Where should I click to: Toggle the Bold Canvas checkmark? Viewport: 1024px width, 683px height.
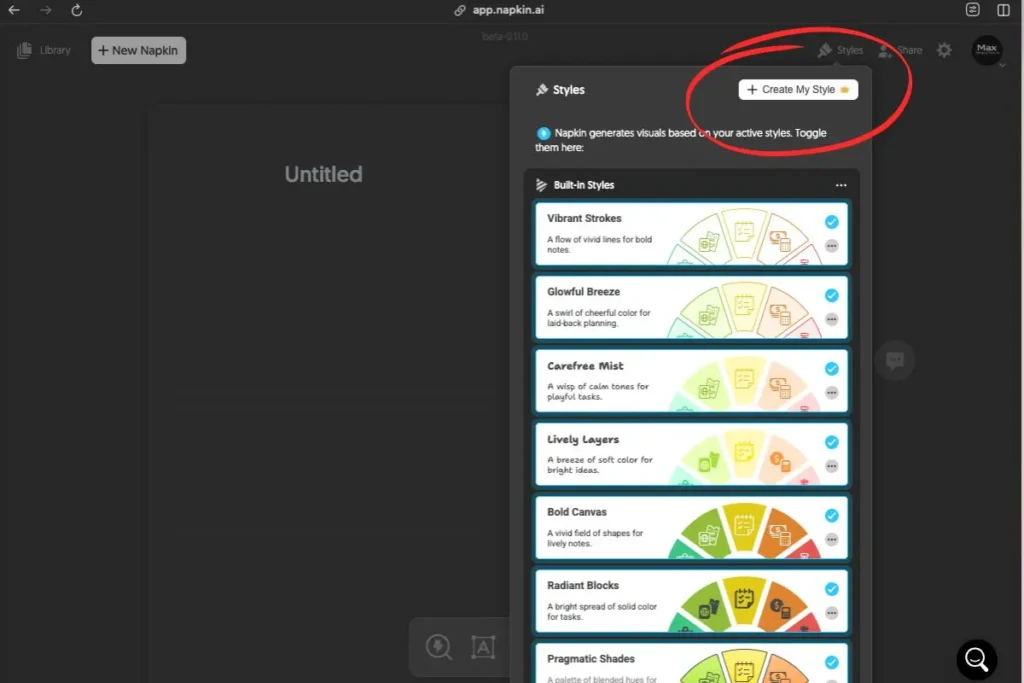[831, 515]
